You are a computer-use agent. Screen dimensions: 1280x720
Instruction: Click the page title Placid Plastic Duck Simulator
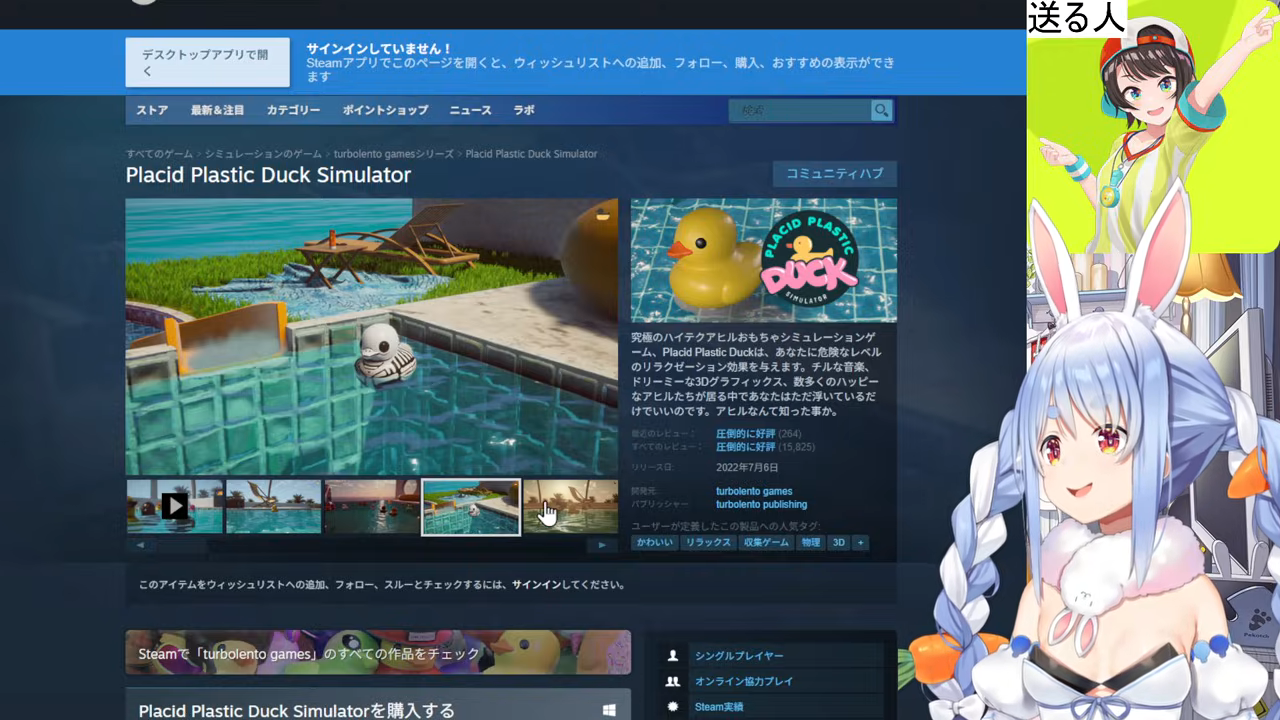pos(268,175)
